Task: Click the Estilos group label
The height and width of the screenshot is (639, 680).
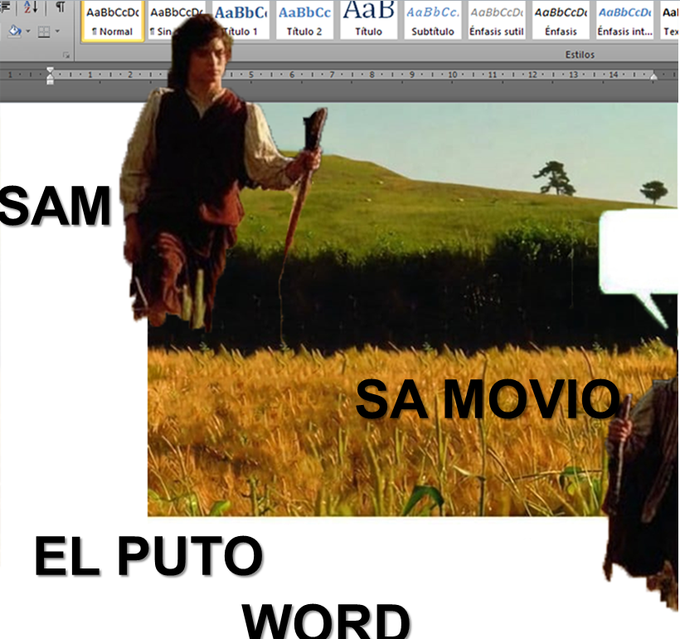Action: [580, 55]
